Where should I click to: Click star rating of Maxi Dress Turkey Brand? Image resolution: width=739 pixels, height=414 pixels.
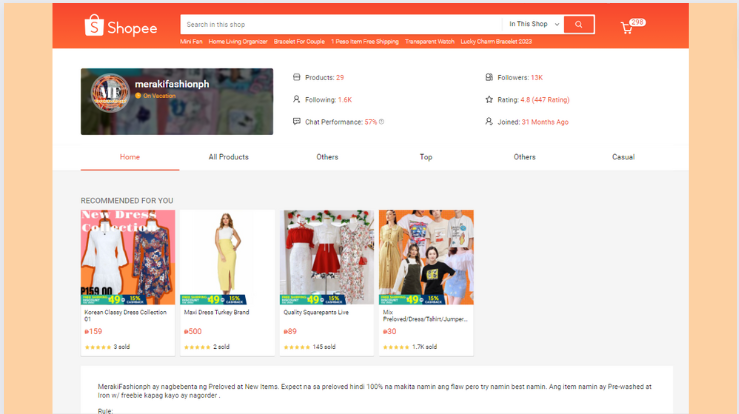197,347
